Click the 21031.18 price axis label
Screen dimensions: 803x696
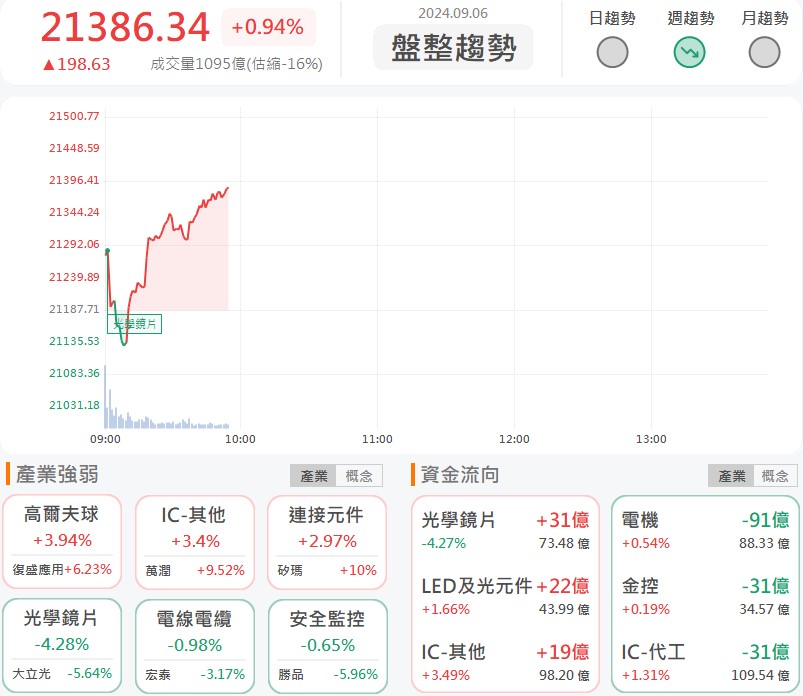[74, 405]
